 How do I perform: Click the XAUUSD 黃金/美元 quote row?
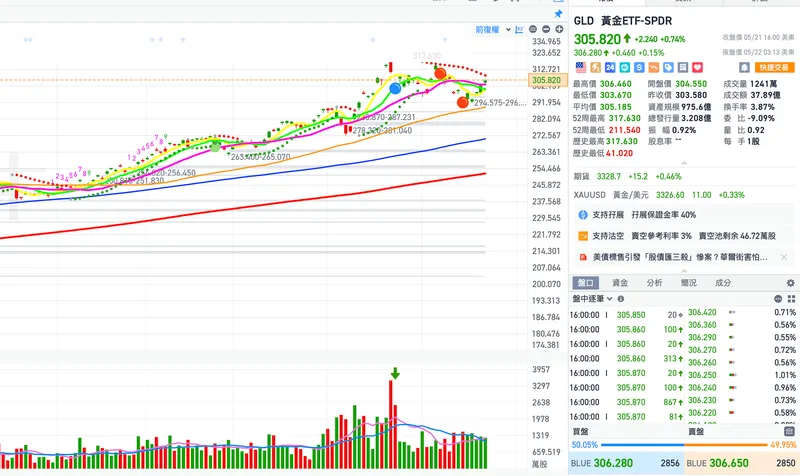tap(684, 195)
